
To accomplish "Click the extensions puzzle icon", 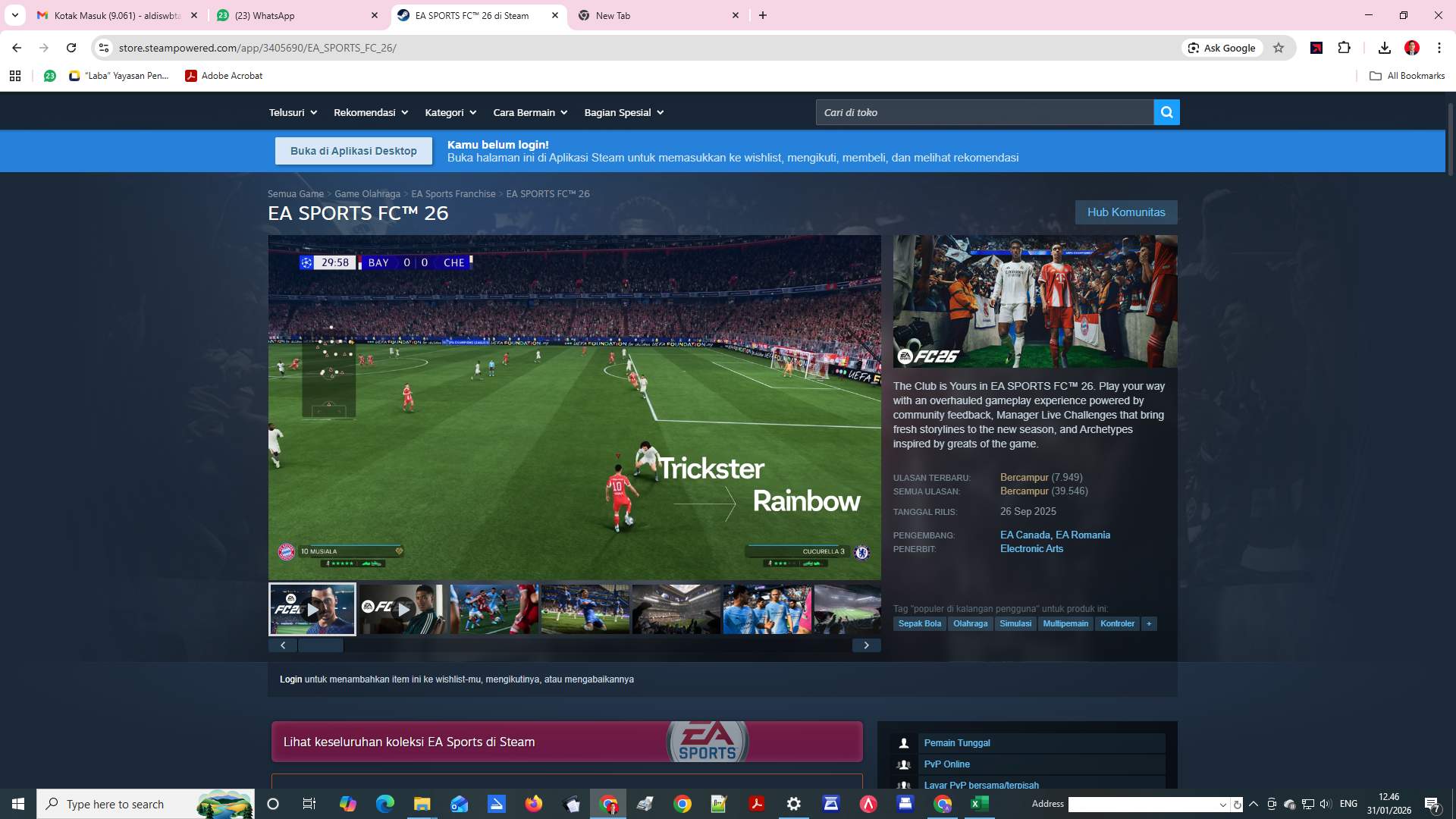I will [1345, 48].
